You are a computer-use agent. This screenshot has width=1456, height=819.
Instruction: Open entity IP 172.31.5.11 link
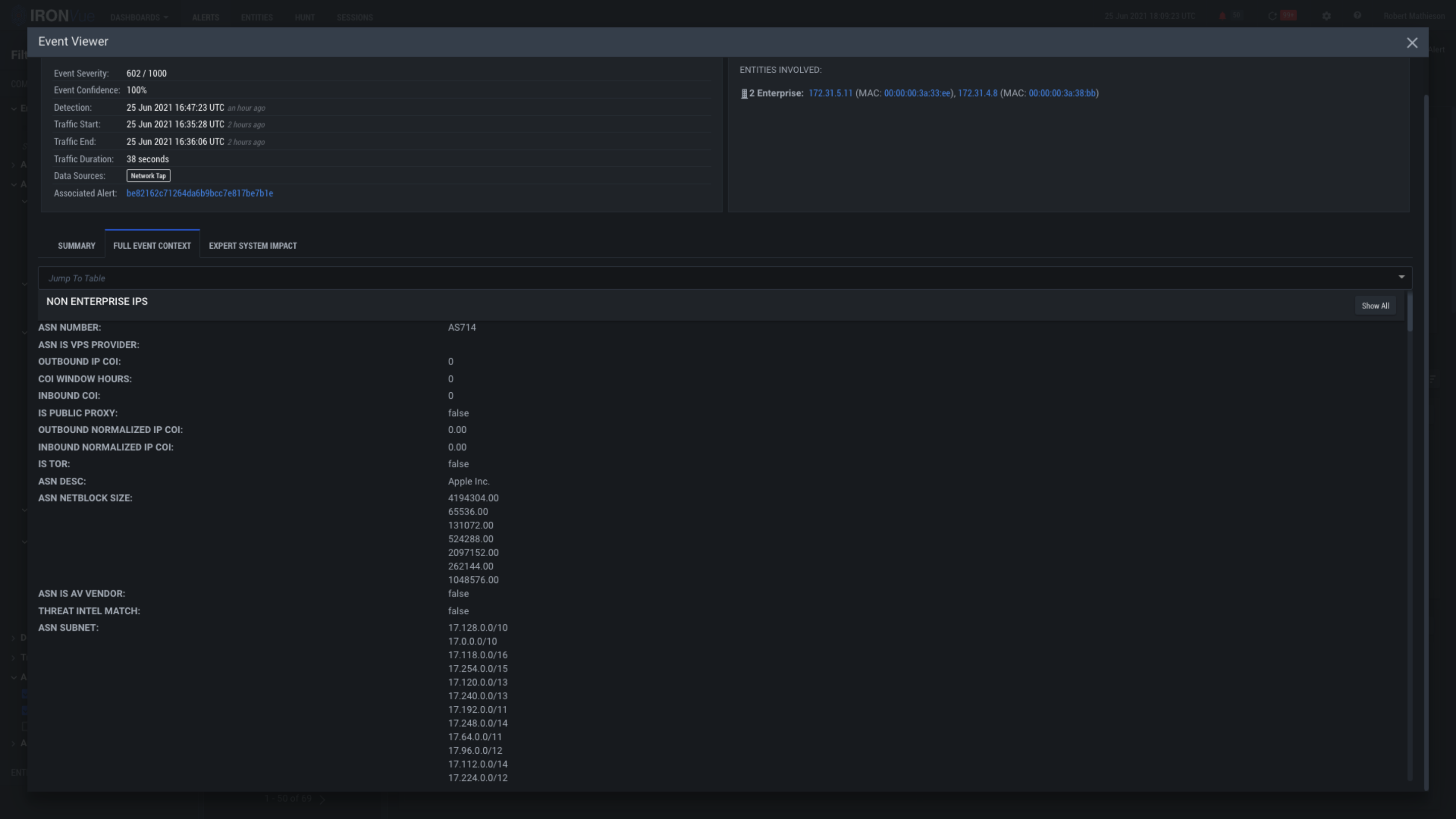pyautogui.click(x=830, y=93)
